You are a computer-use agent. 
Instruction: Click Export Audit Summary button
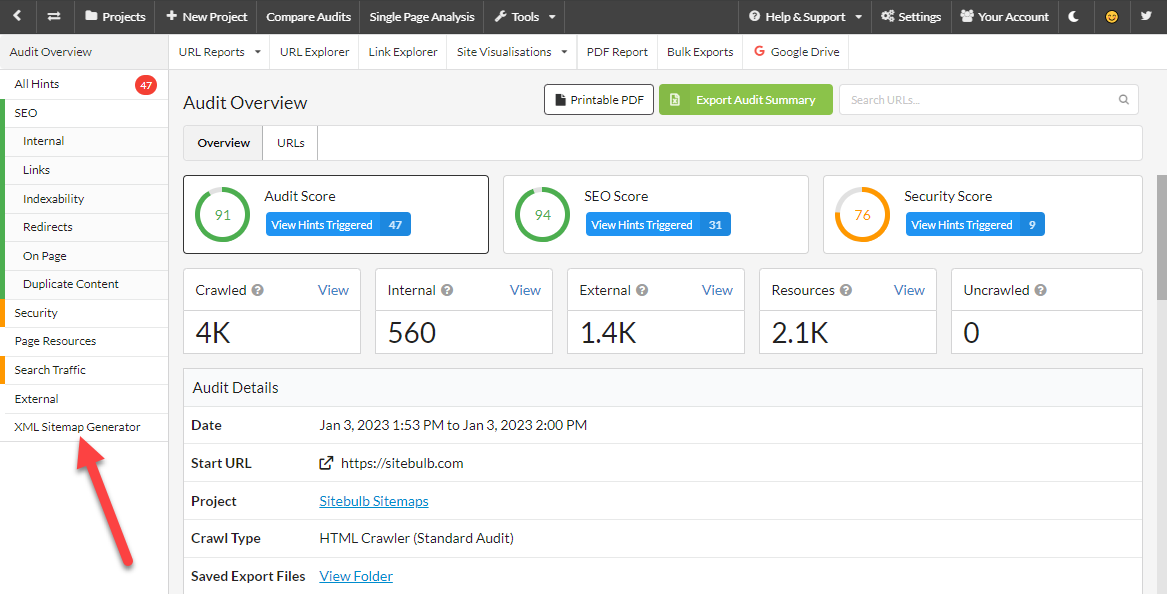(746, 100)
